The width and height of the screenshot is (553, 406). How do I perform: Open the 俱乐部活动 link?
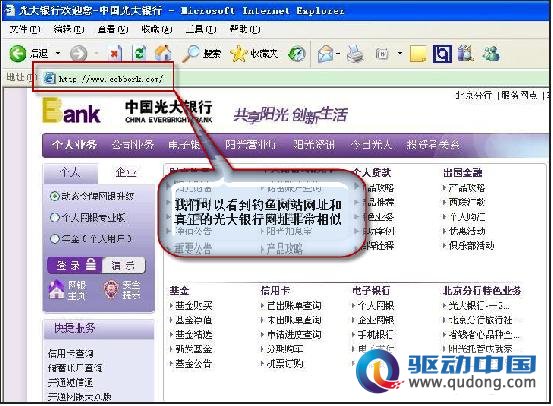(x=472, y=246)
